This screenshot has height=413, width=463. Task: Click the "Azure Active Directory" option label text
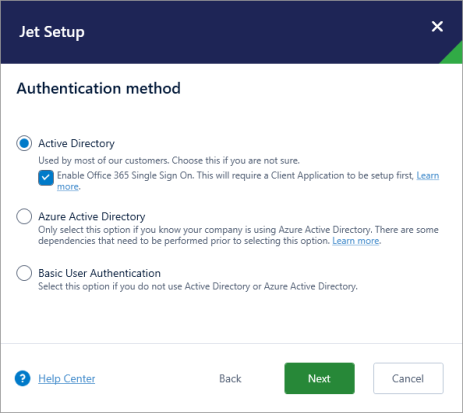tap(92, 217)
